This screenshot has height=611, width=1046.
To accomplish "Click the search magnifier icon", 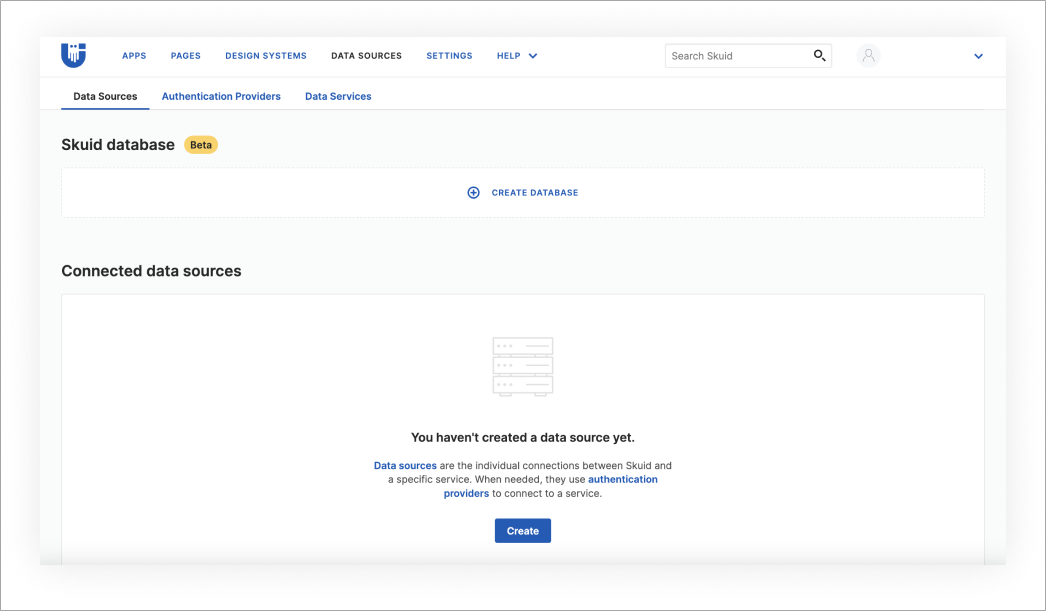I will click(x=819, y=55).
